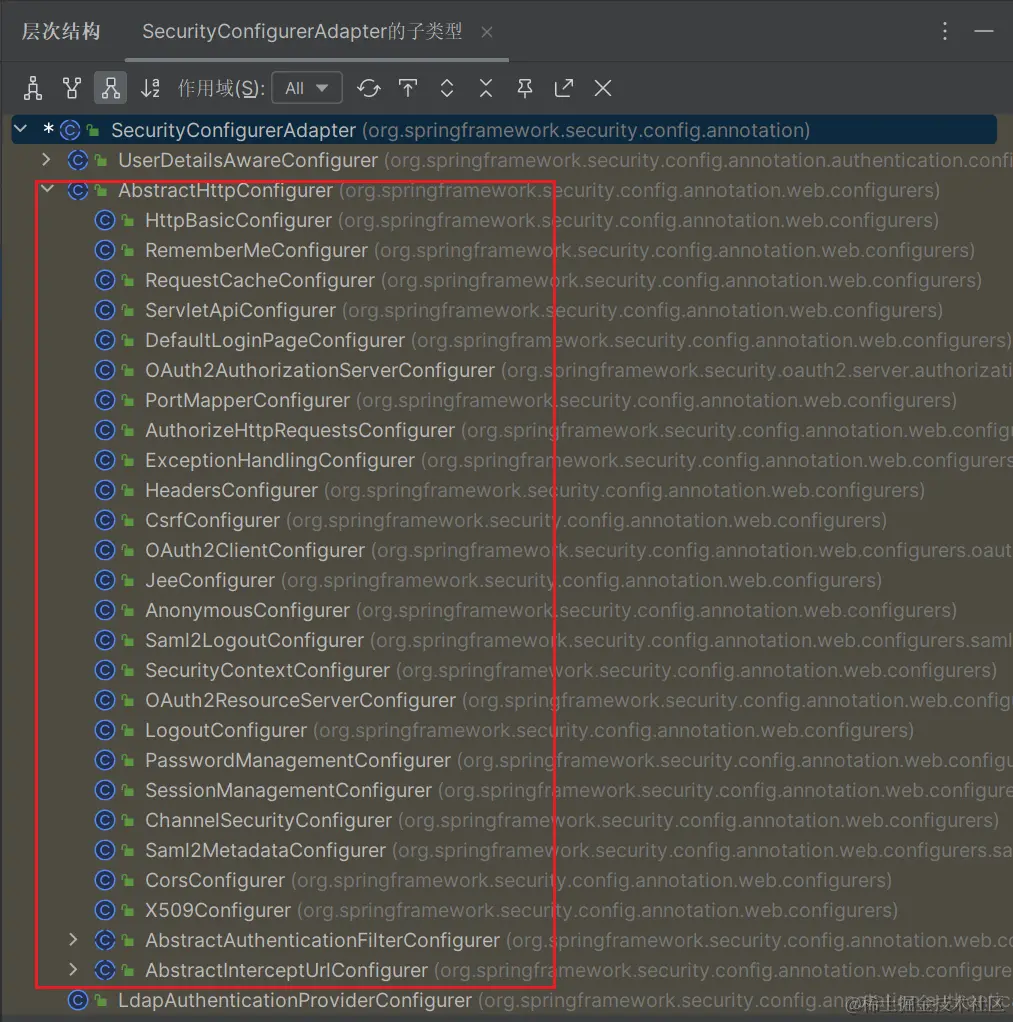Toggle the subtypes hierarchy button
The height and width of the screenshot is (1022, 1013).
pos(110,88)
